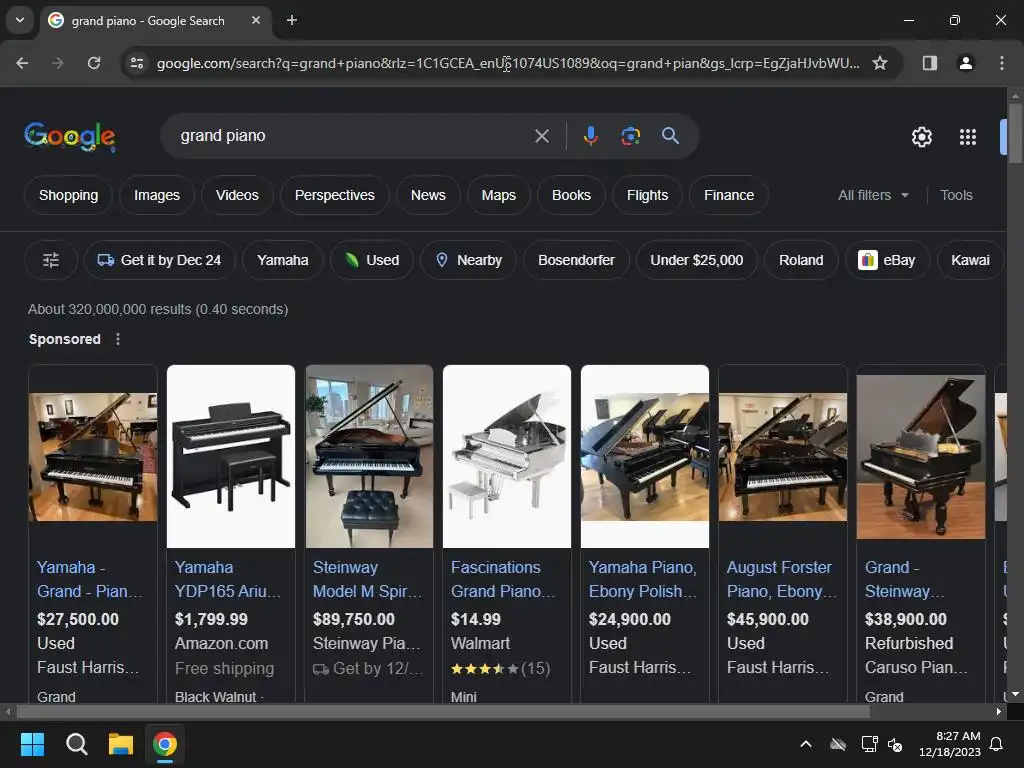This screenshot has width=1024, height=768.
Task: Open Sponsored three-dot options
Action: pos(118,339)
